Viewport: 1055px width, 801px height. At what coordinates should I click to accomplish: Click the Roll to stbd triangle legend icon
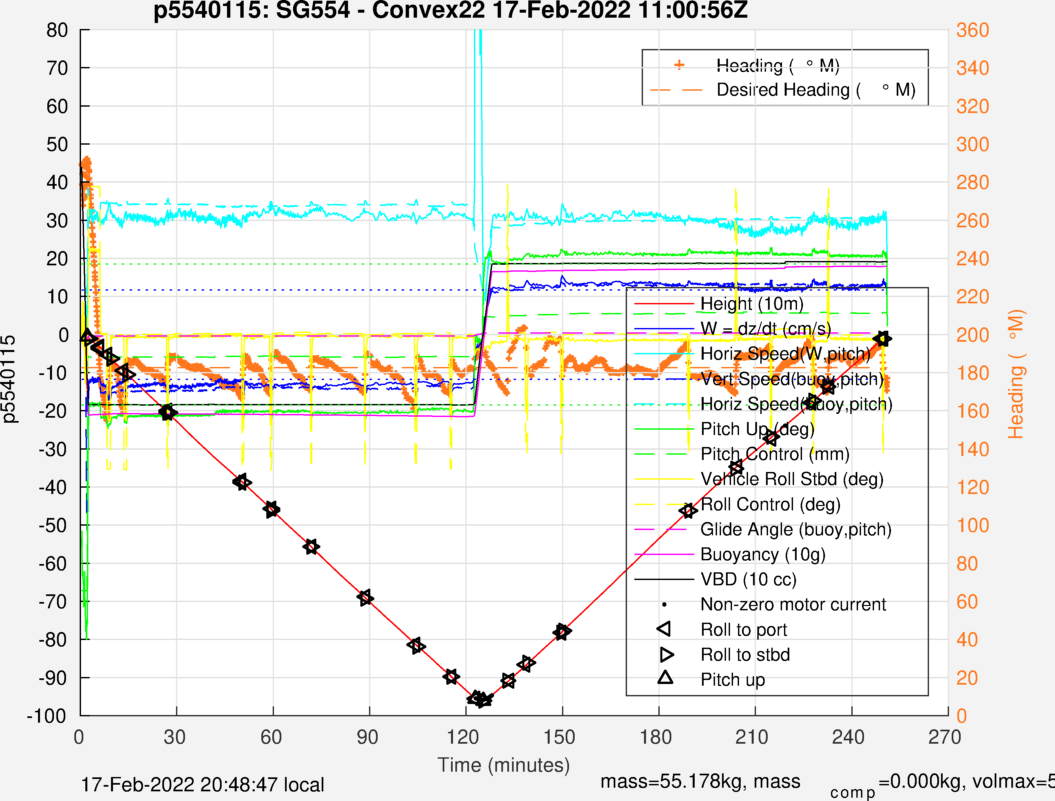coord(664,655)
